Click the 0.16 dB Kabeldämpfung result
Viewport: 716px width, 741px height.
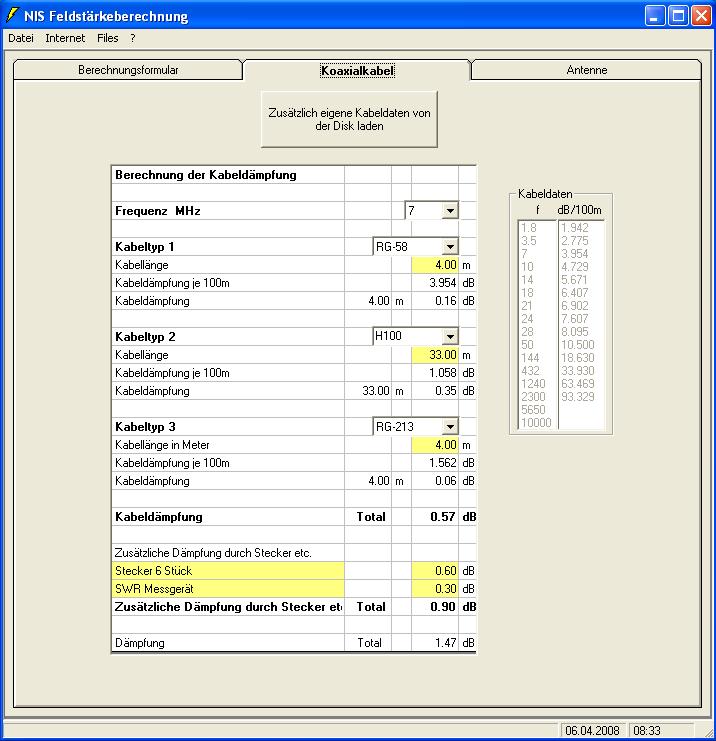click(435, 301)
